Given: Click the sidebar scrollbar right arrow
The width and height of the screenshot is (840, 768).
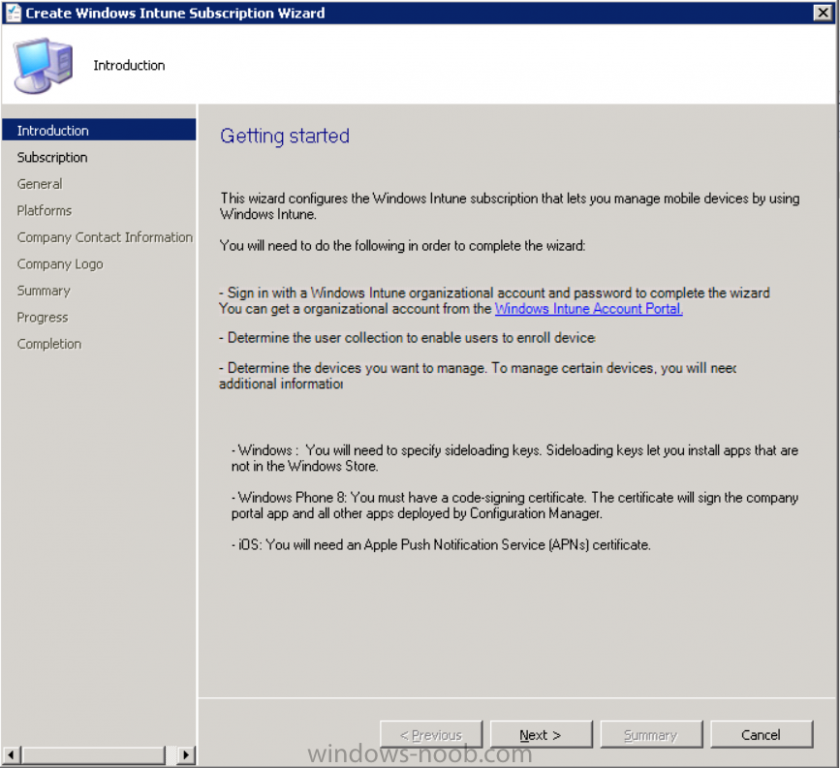Looking at the screenshot, I should pos(185,755).
